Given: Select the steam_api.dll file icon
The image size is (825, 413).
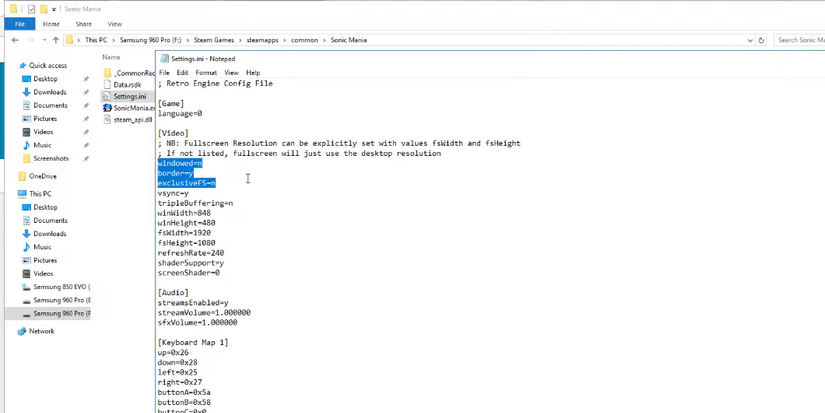Looking at the screenshot, I should click(107, 120).
